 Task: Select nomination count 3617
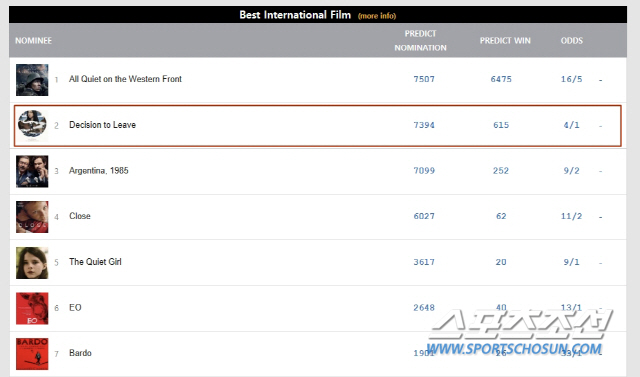(424, 262)
